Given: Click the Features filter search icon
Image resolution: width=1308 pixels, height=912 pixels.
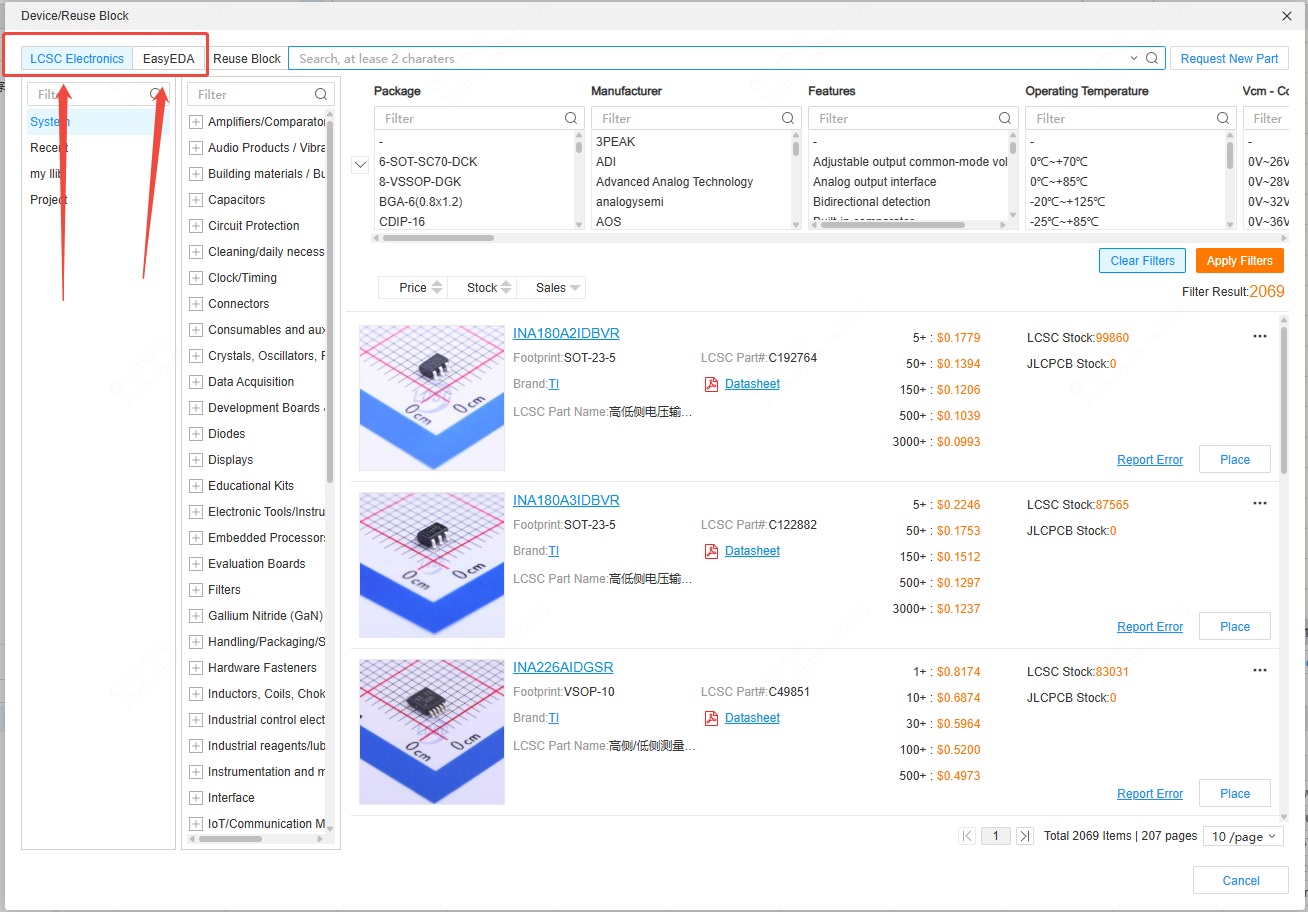Looking at the screenshot, I should pyautogui.click(x=1005, y=118).
